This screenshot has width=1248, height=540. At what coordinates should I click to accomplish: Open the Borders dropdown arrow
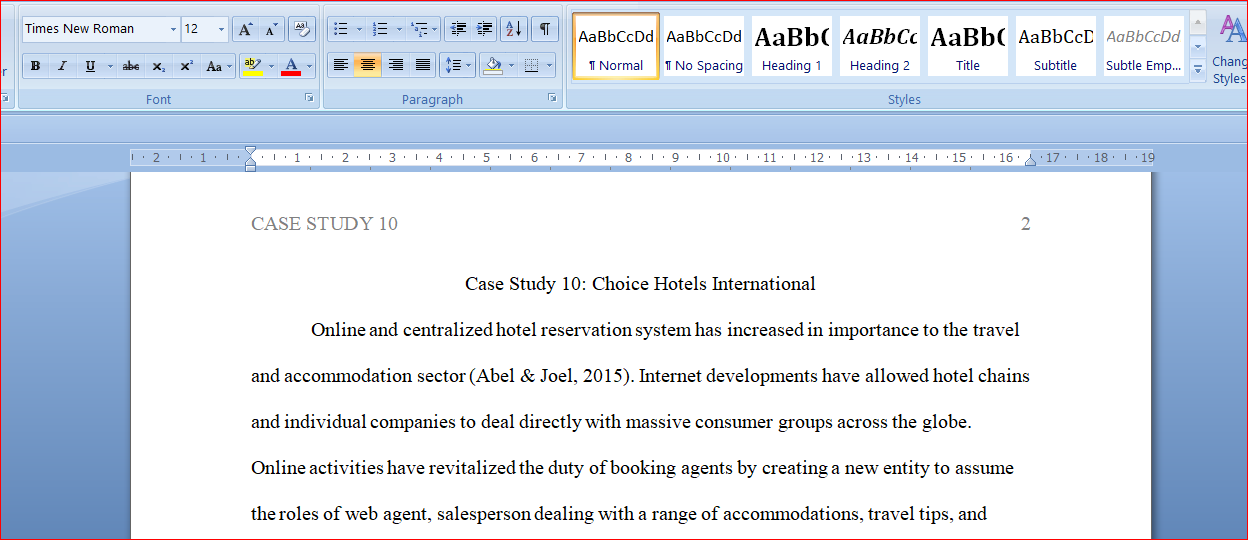click(550, 66)
